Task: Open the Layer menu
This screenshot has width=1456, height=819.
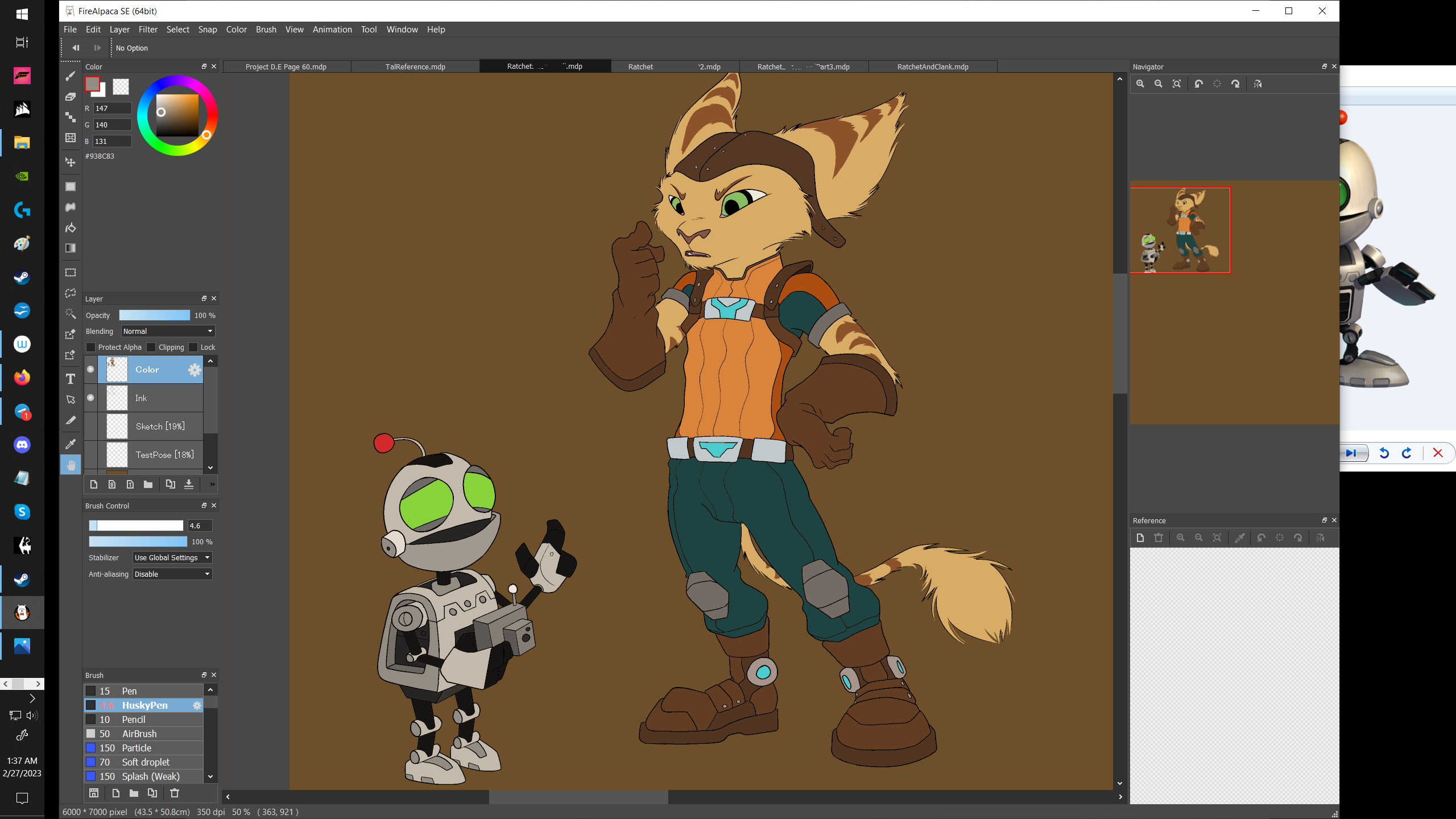Action: 119,30
